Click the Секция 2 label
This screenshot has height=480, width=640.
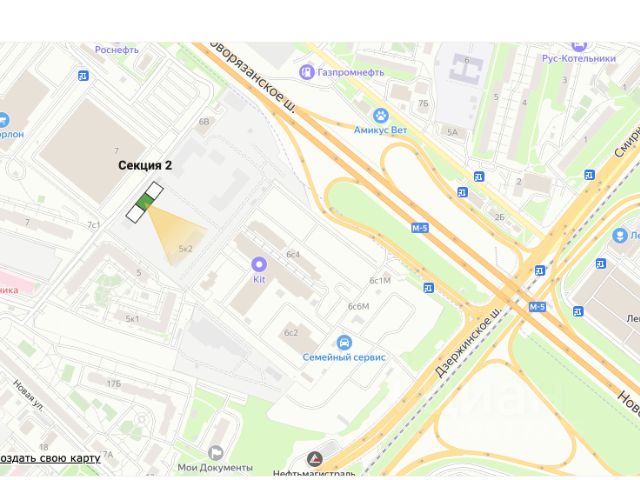click(145, 165)
